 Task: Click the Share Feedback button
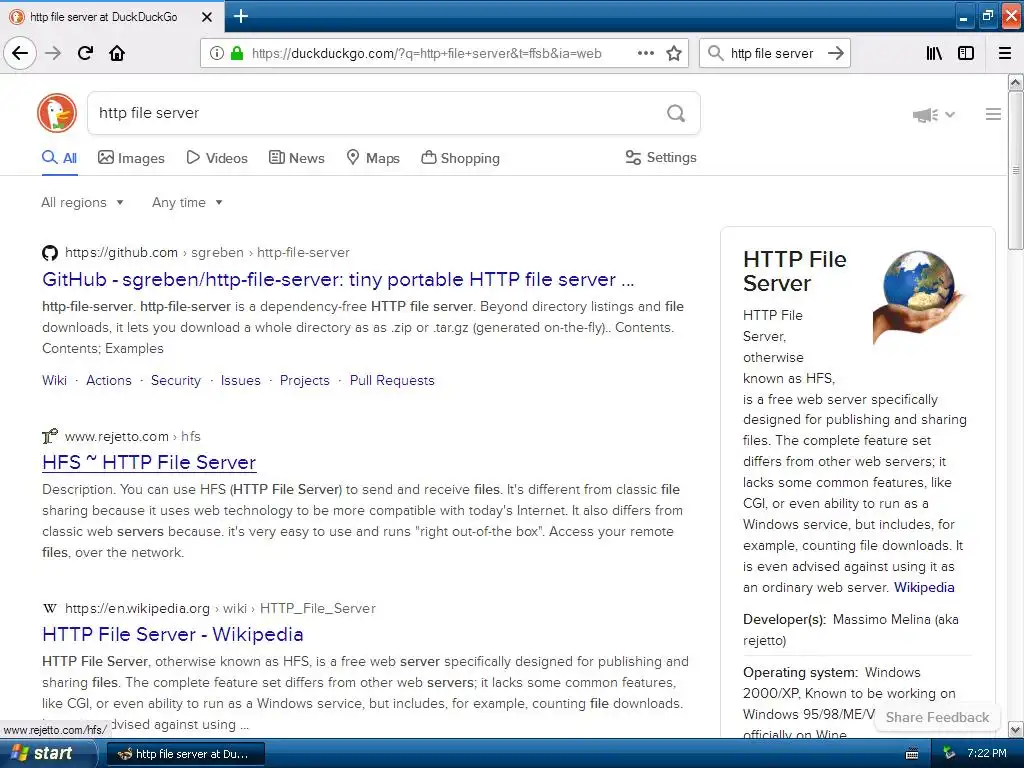pos(937,717)
